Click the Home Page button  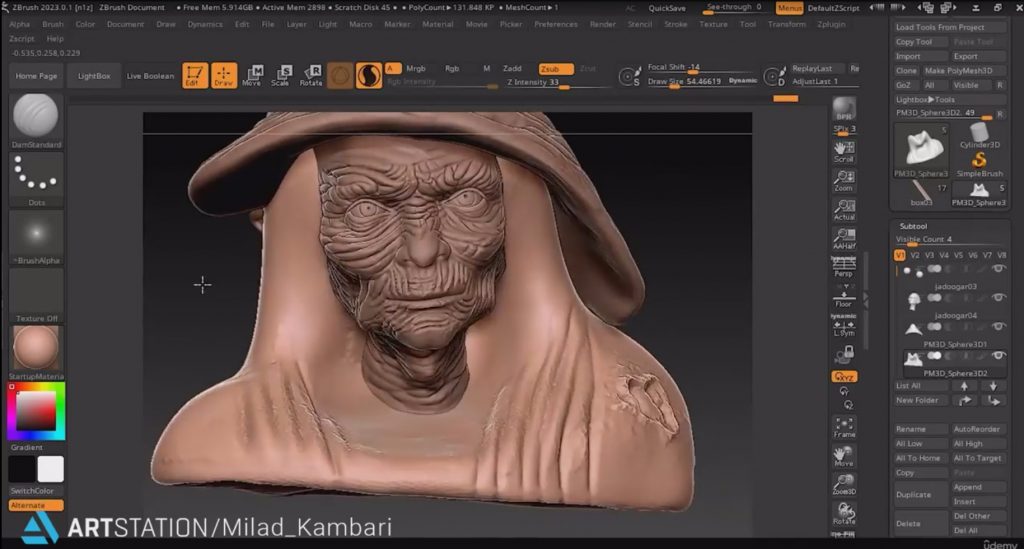[x=36, y=76]
